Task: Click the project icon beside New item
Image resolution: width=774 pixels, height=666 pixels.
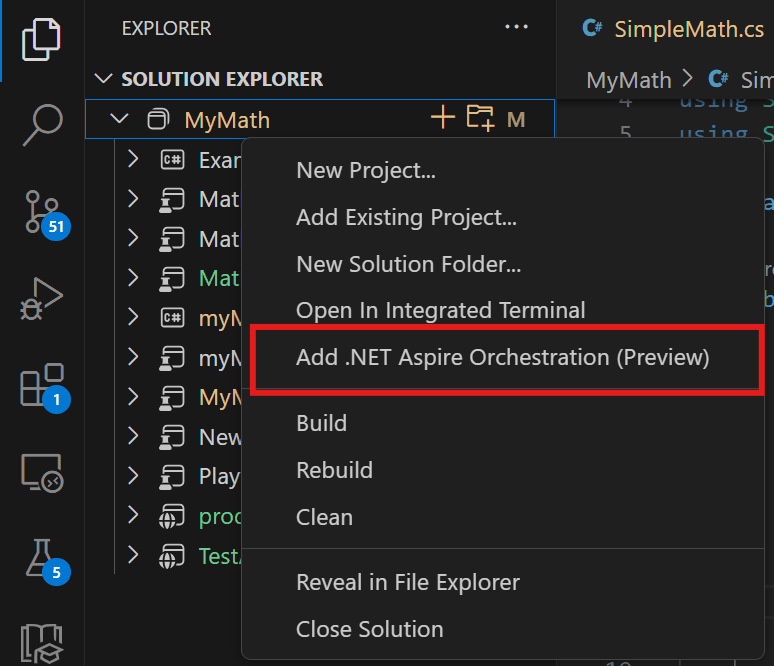Action: pos(172,437)
